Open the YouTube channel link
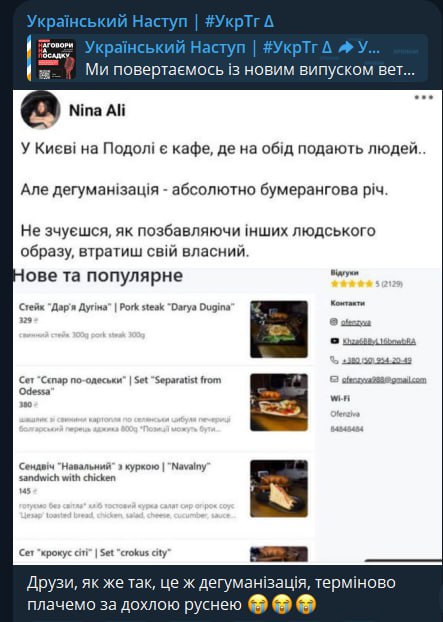This screenshot has height=622, width=443. [x=379, y=341]
